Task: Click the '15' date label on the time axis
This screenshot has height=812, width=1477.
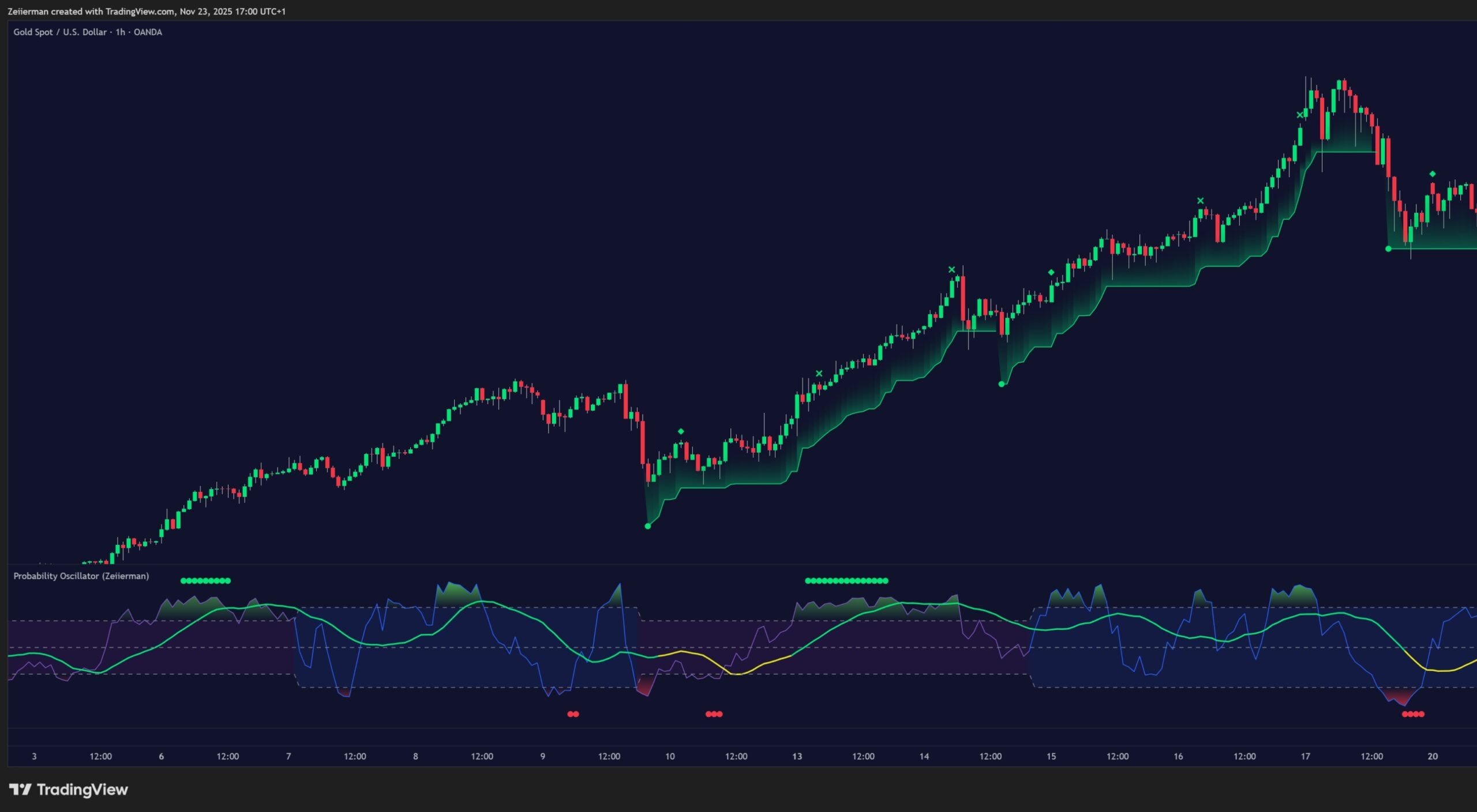Action: click(1051, 756)
